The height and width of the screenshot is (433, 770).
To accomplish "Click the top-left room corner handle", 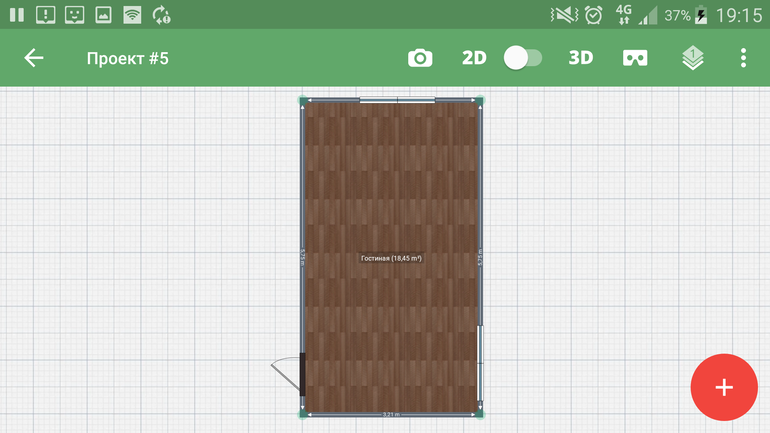I will (x=303, y=99).
